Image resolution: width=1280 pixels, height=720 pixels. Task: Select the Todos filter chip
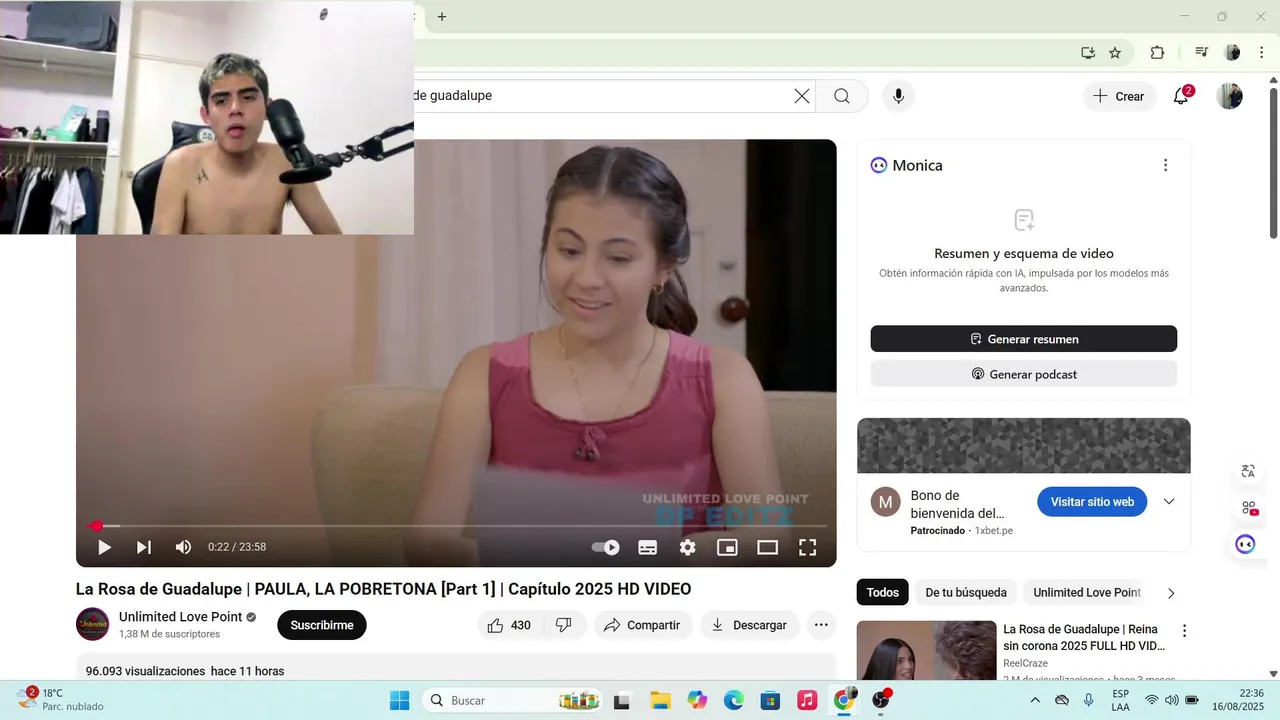click(x=882, y=592)
